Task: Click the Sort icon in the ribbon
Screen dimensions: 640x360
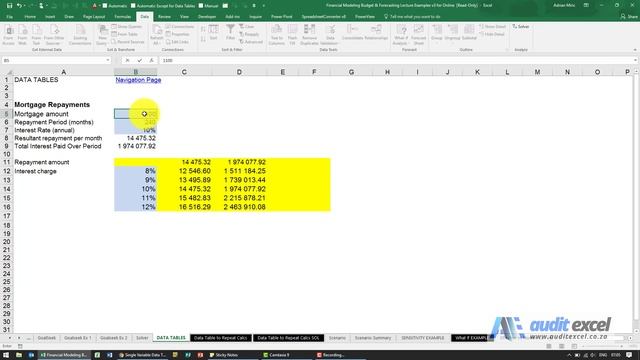Action: click(x=213, y=33)
